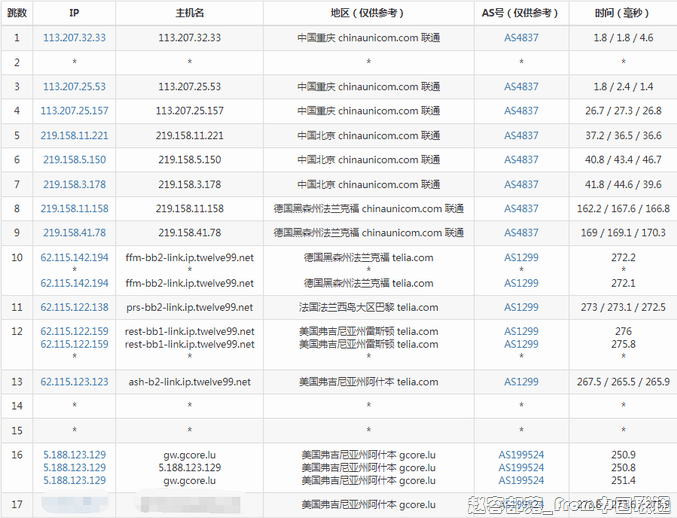This screenshot has width=677, height=518.
Task: Click AS4837 link in hop 3 row
Action: coord(521,86)
